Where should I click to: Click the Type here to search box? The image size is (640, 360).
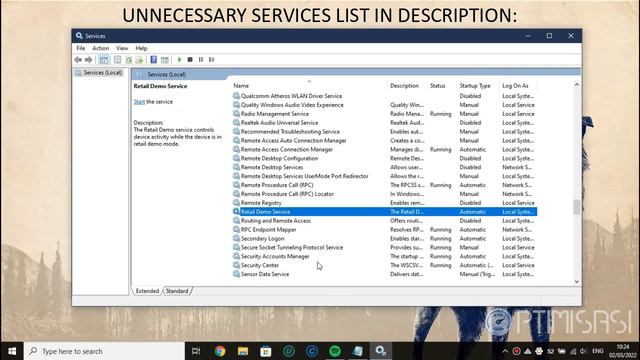104,351
